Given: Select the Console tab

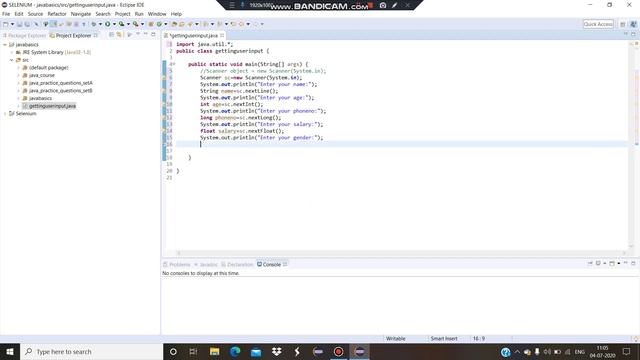Looking at the screenshot, I should 272,264.
